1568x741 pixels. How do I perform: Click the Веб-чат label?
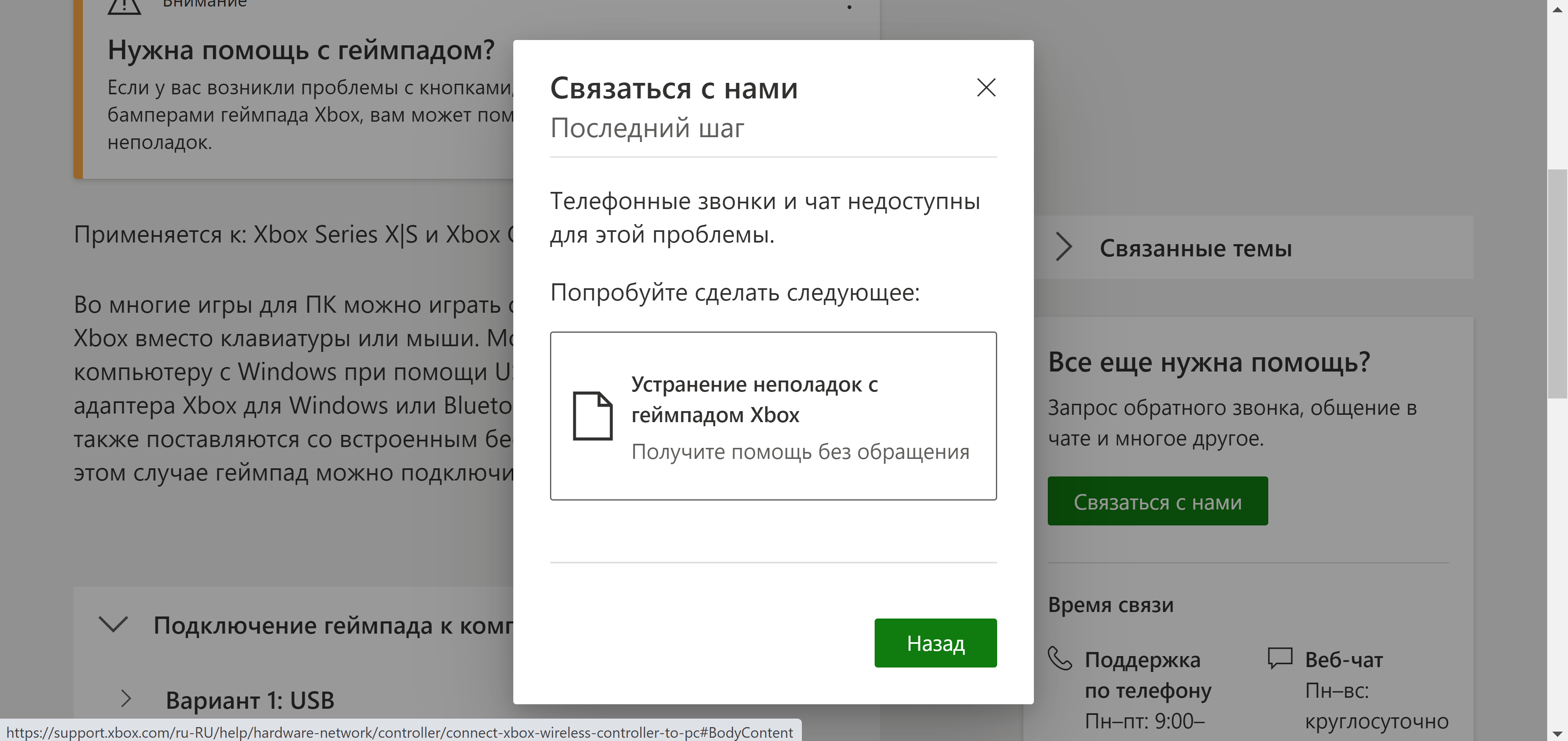point(1343,659)
